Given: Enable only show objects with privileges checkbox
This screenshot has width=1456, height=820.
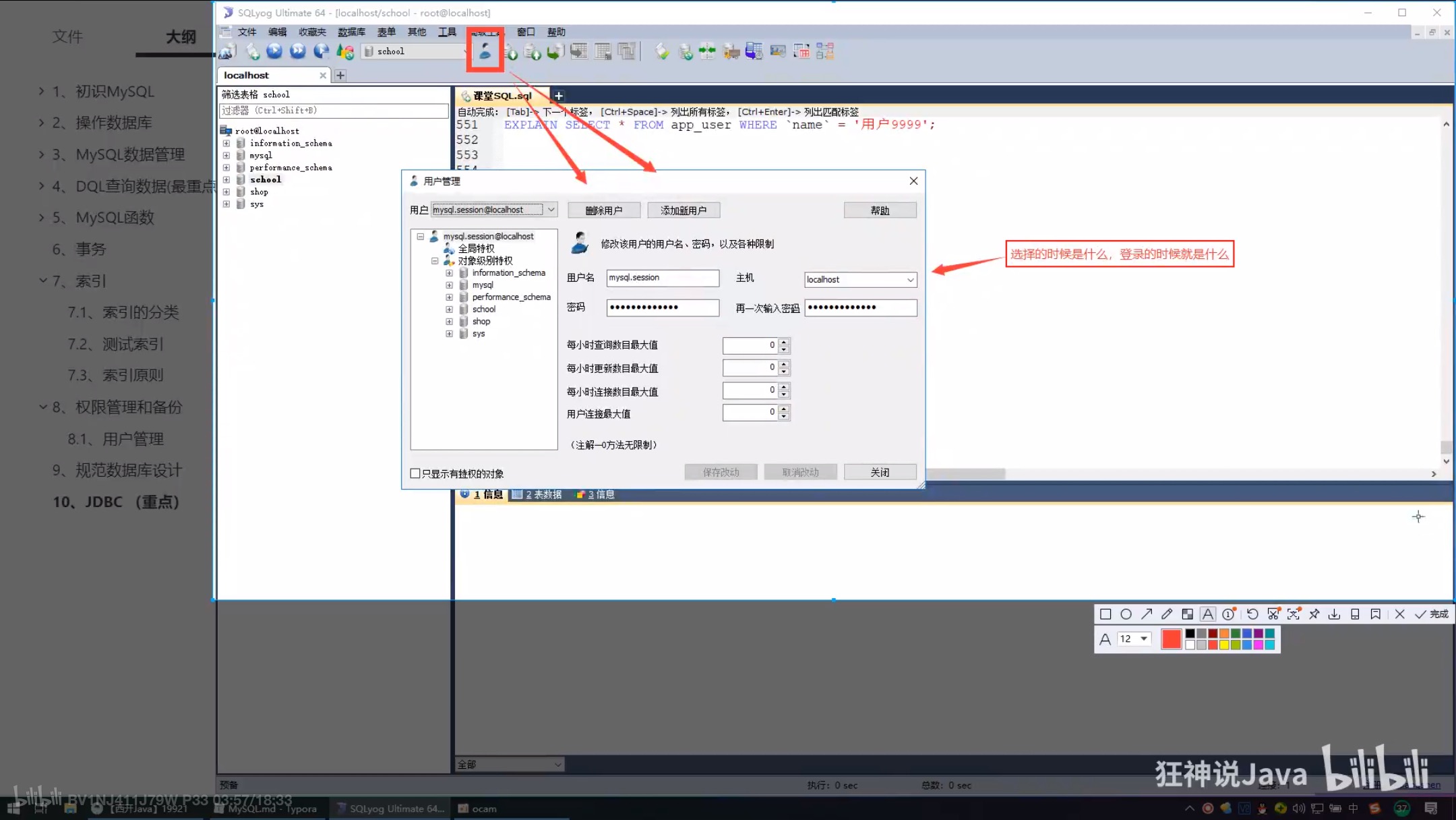Looking at the screenshot, I should click(415, 473).
